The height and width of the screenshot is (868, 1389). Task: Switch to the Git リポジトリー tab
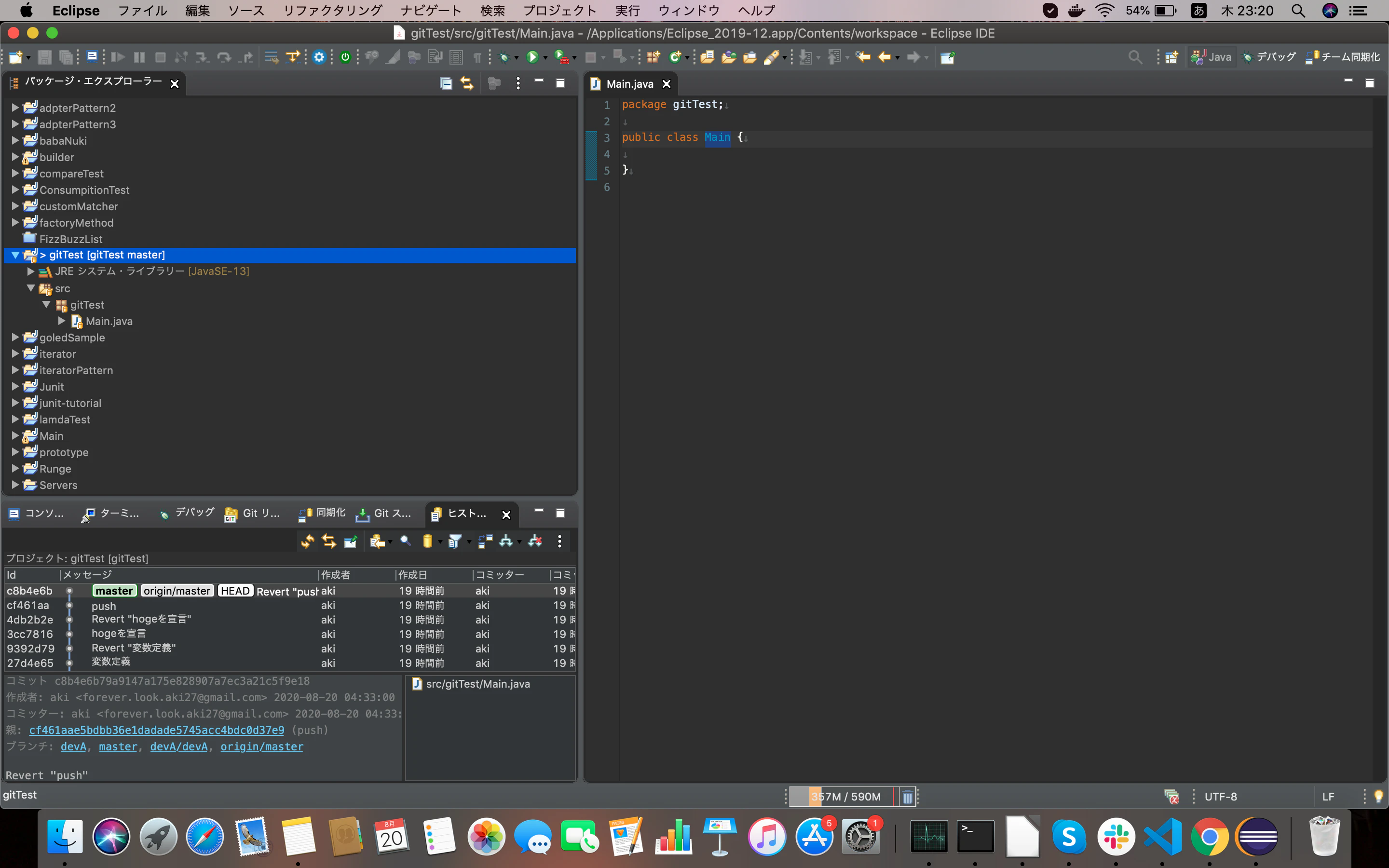(253, 513)
